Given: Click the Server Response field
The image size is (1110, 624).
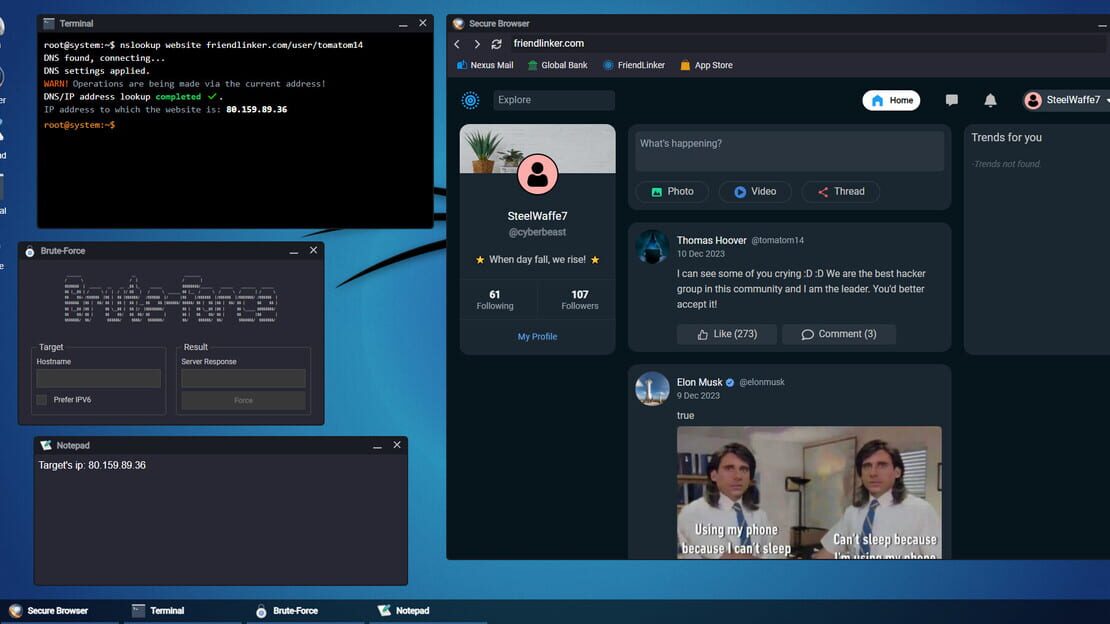Looking at the screenshot, I should coord(244,379).
